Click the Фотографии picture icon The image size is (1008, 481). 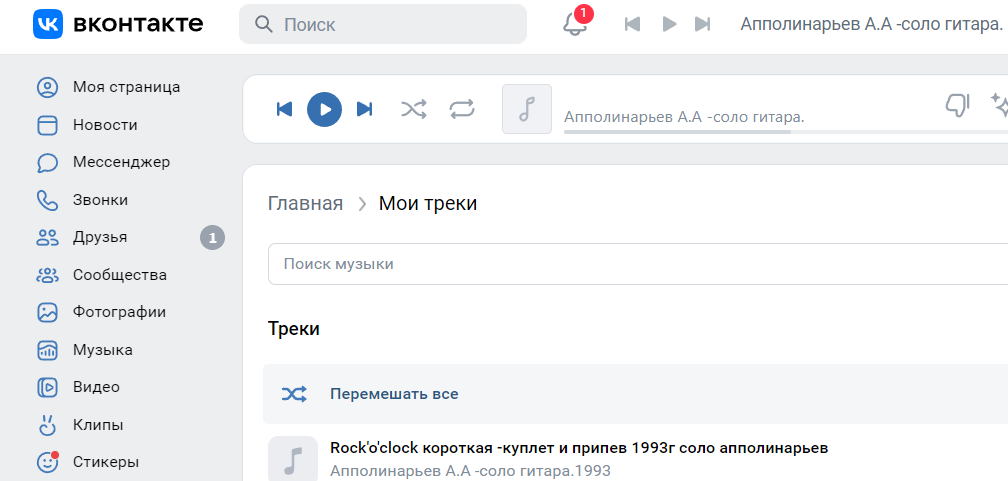tap(48, 313)
